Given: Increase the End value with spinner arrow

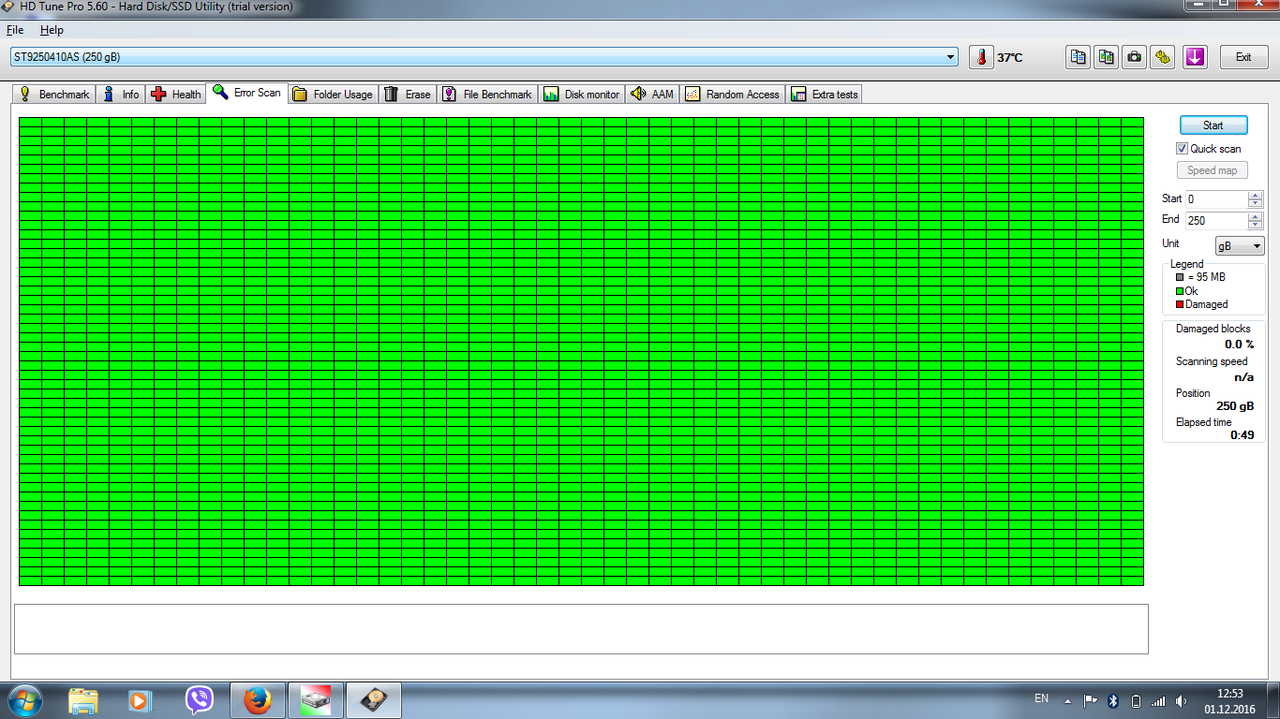Looking at the screenshot, I should tap(1255, 216).
